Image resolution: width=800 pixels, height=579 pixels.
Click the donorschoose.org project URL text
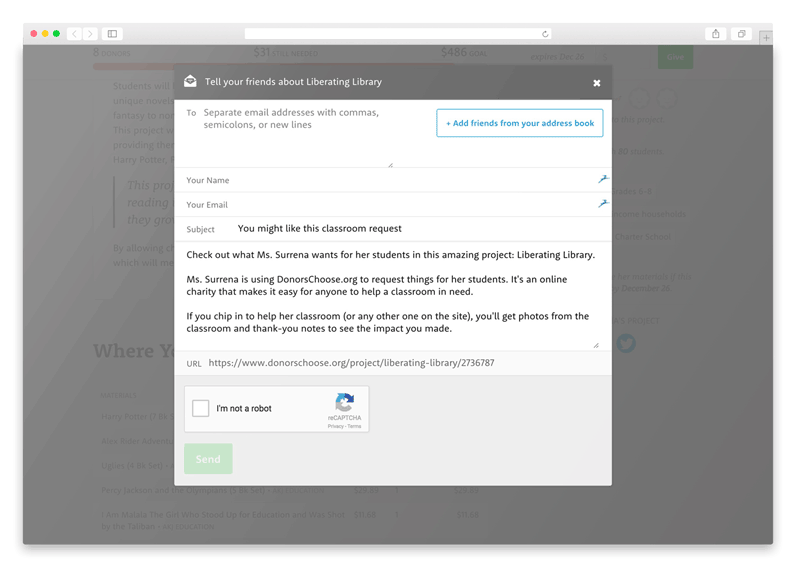point(351,363)
